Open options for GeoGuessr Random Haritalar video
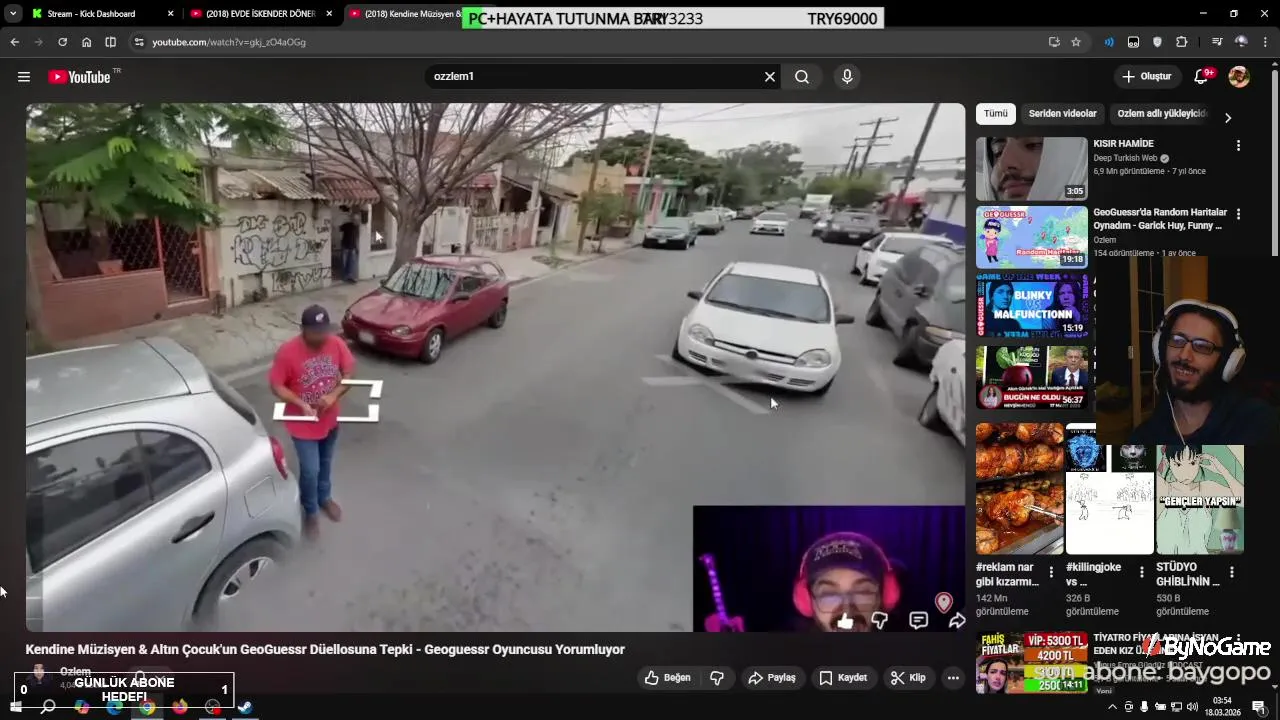The width and height of the screenshot is (1280, 720). pos(1238,214)
